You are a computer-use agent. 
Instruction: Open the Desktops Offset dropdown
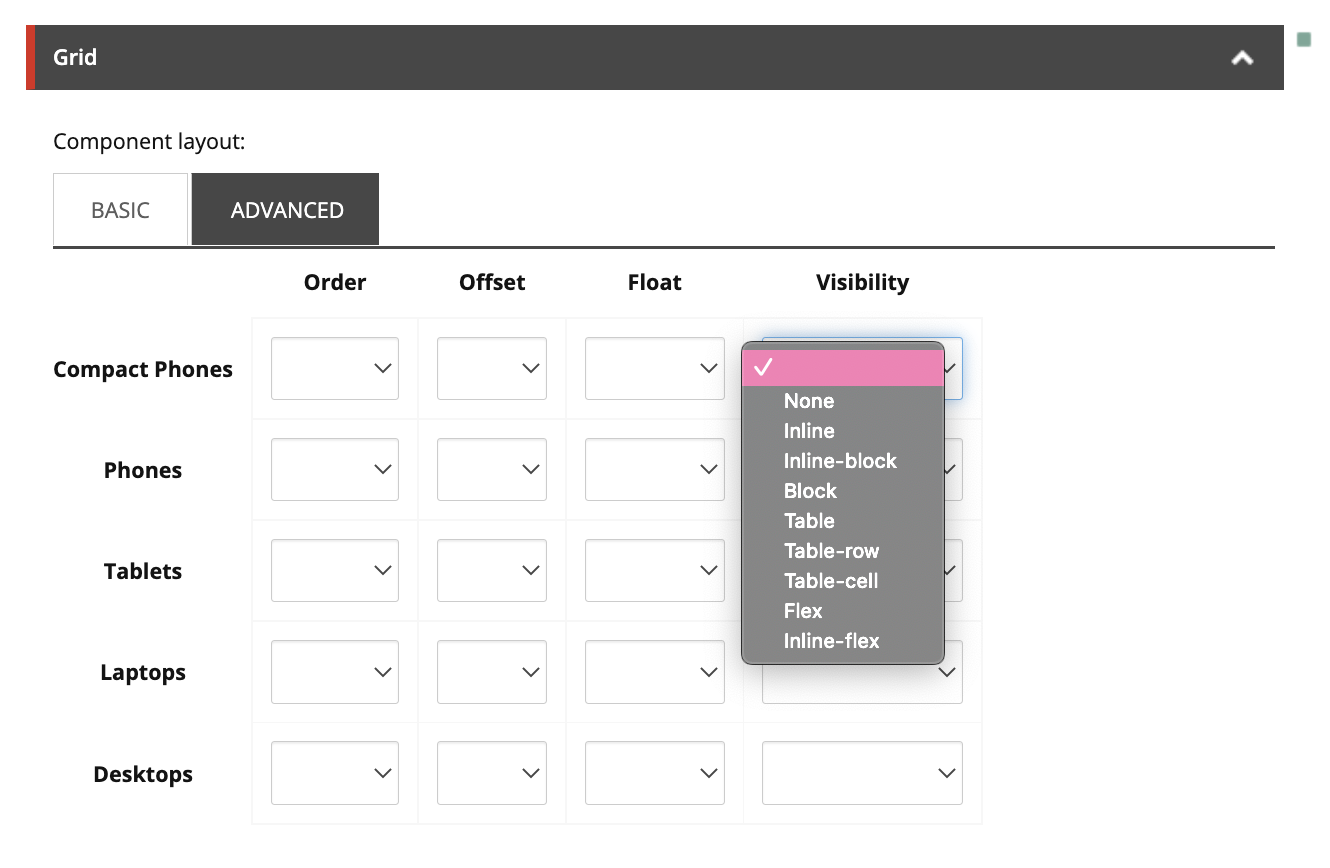[x=492, y=773]
